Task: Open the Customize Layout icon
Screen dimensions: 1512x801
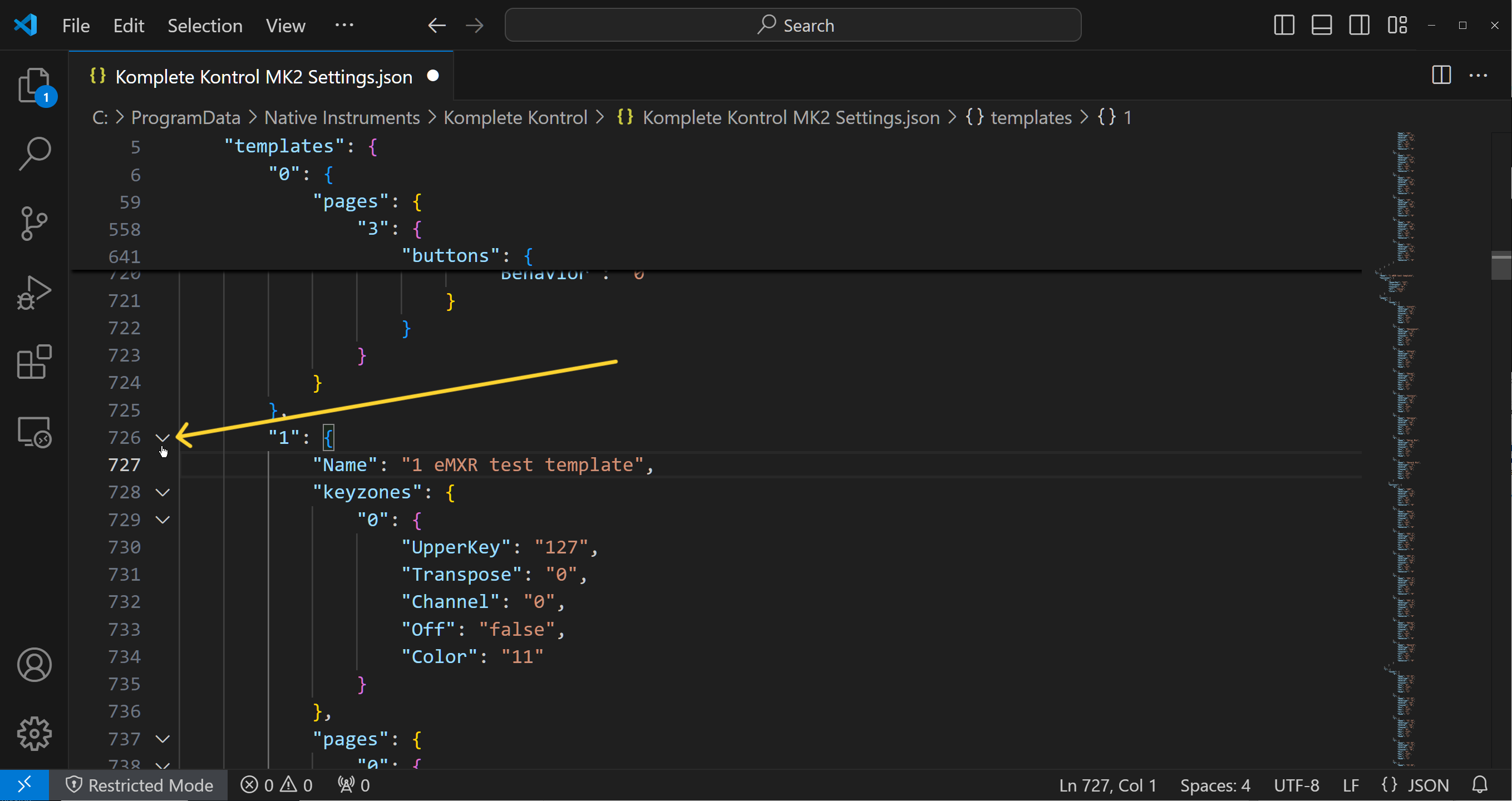Action: tap(1397, 25)
